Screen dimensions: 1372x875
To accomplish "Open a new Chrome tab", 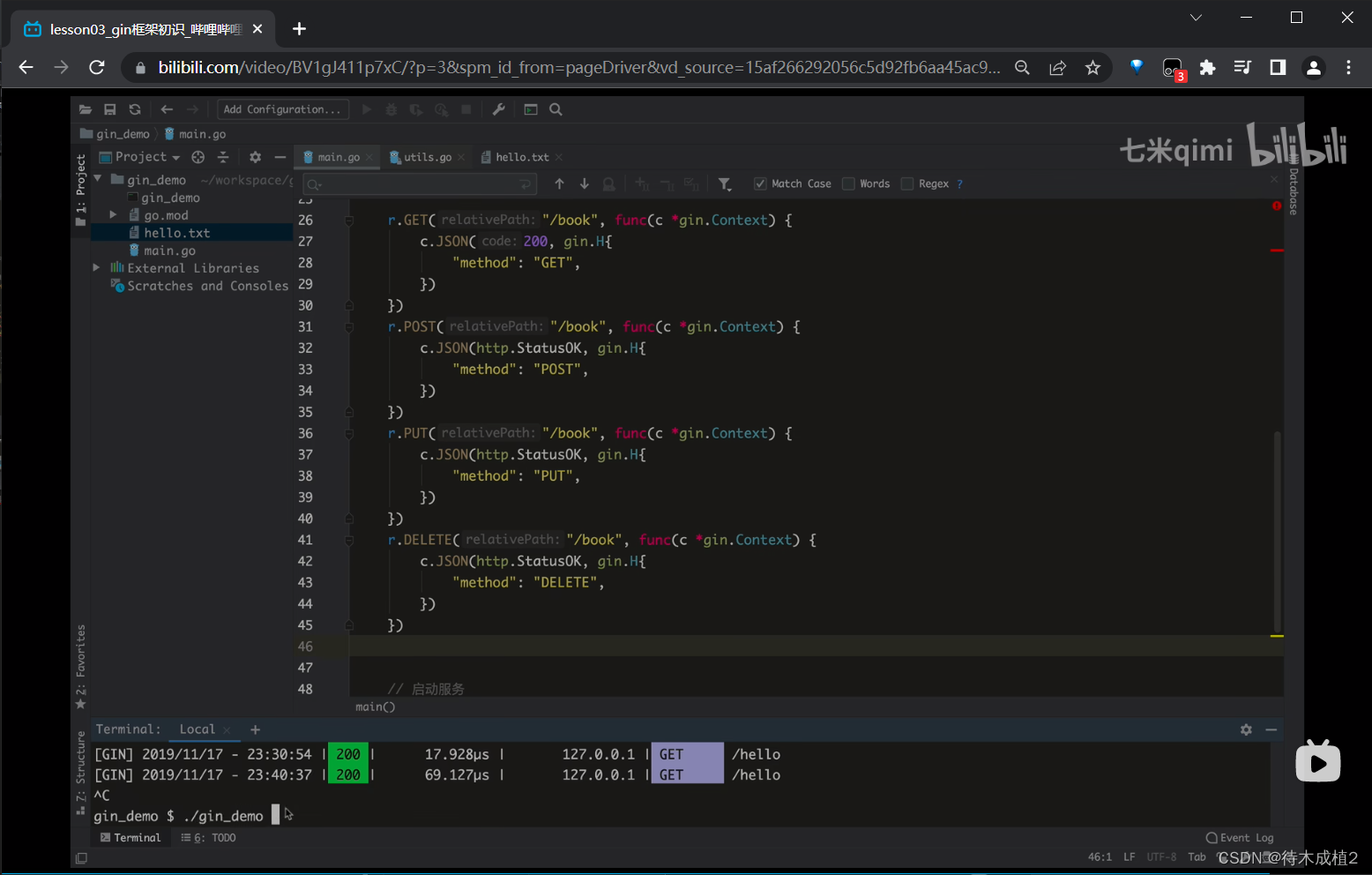I will (299, 29).
